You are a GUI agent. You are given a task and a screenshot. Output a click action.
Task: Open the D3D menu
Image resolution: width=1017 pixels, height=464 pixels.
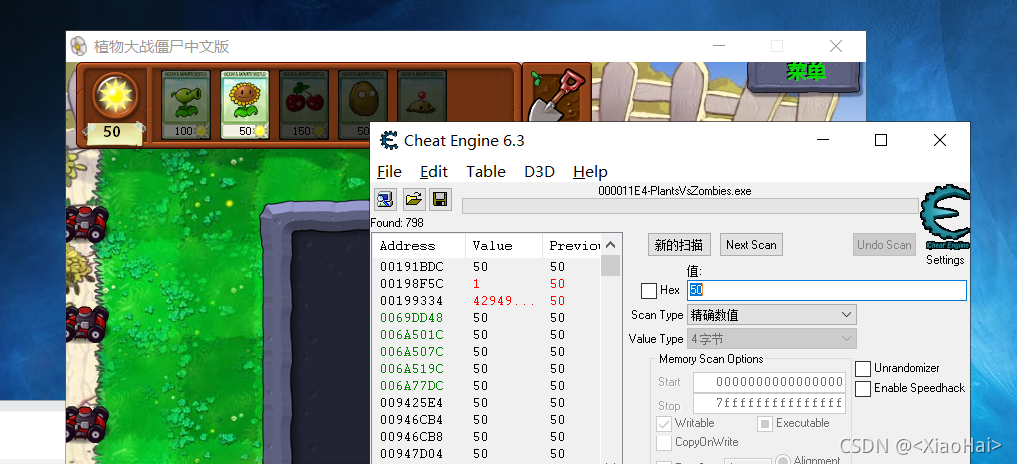tap(540, 172)
